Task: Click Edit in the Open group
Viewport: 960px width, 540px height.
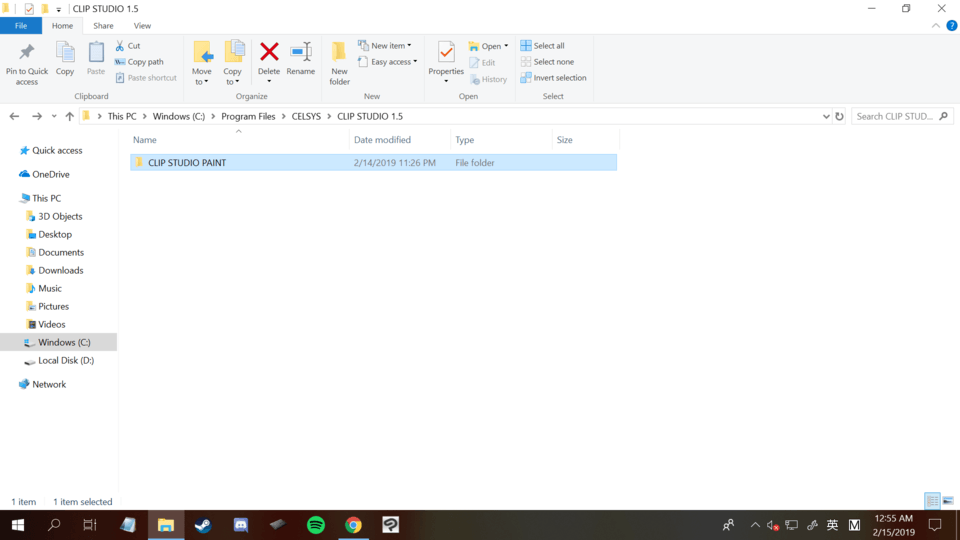Action: pos(482,62)
